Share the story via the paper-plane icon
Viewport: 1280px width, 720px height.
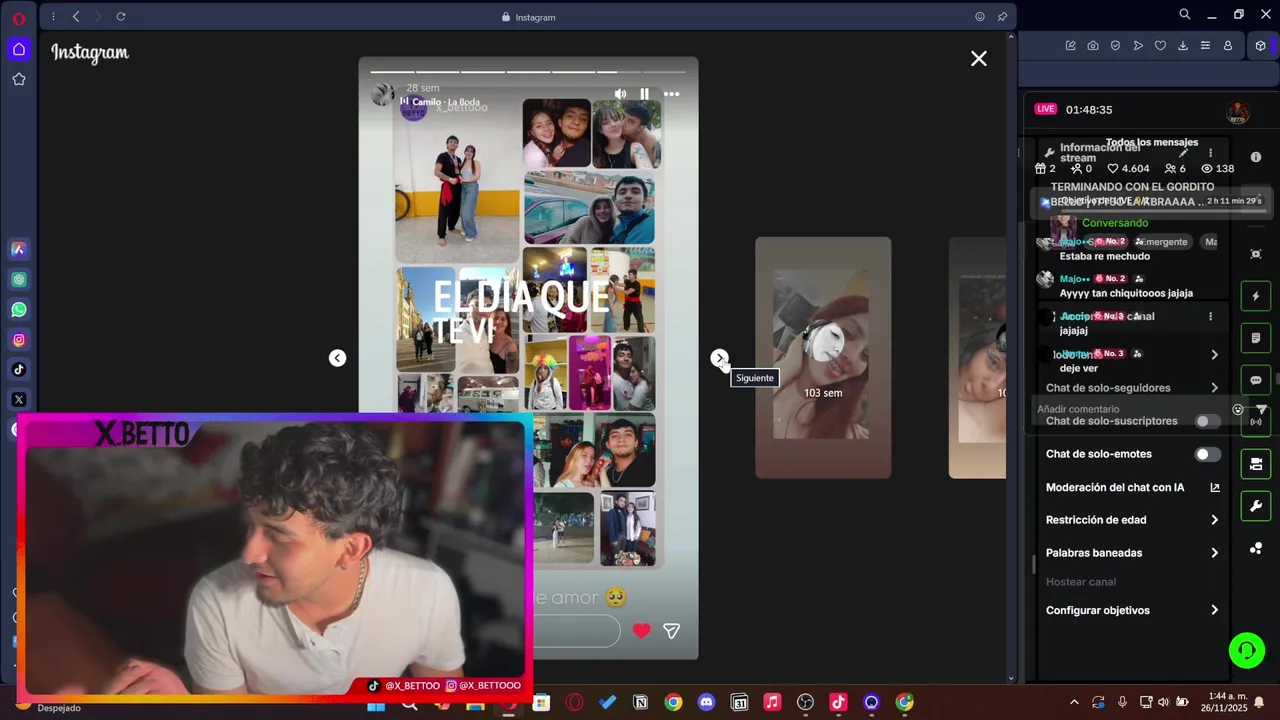(672, 631)
